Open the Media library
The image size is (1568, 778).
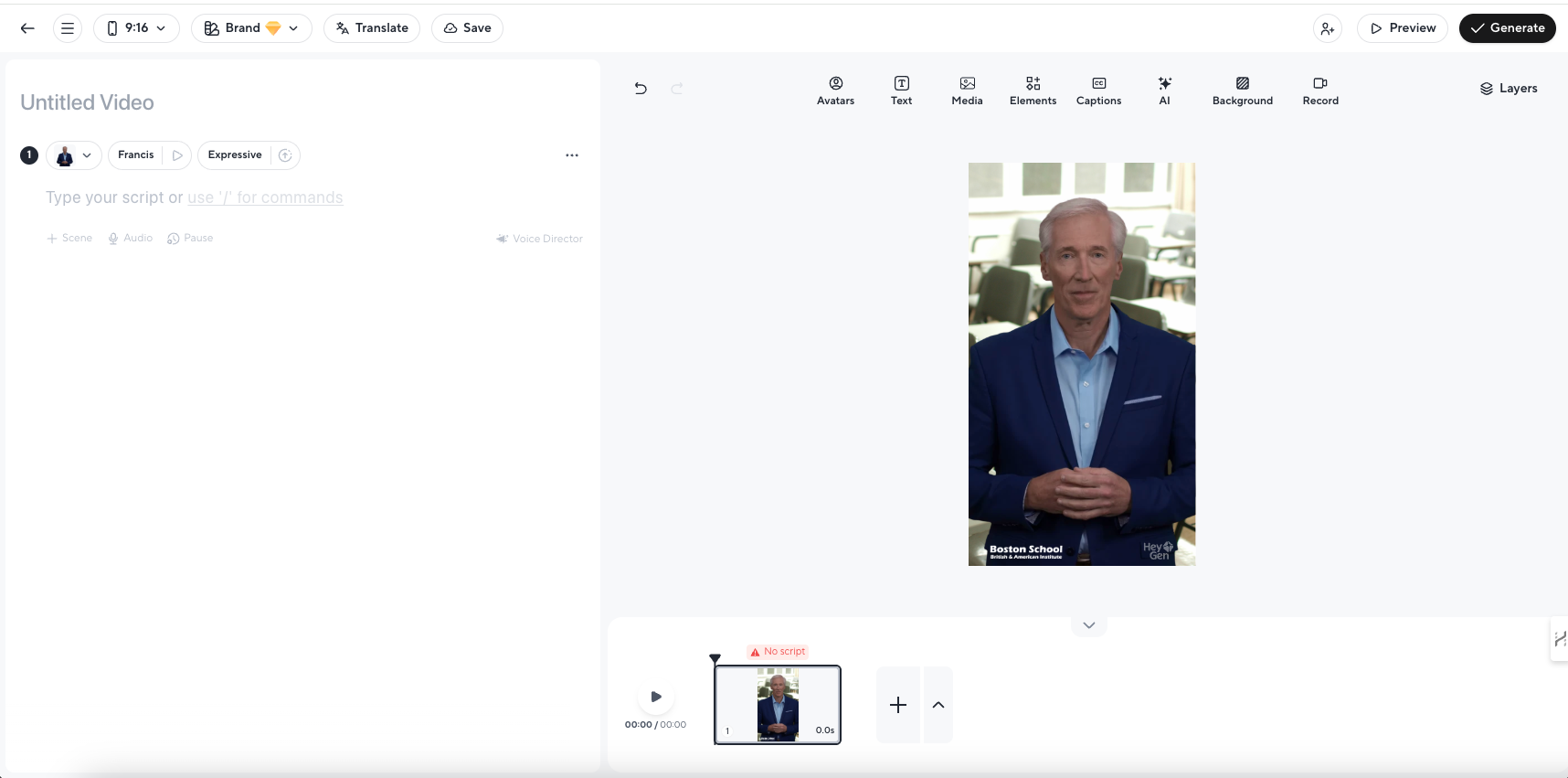pos(967,91)
